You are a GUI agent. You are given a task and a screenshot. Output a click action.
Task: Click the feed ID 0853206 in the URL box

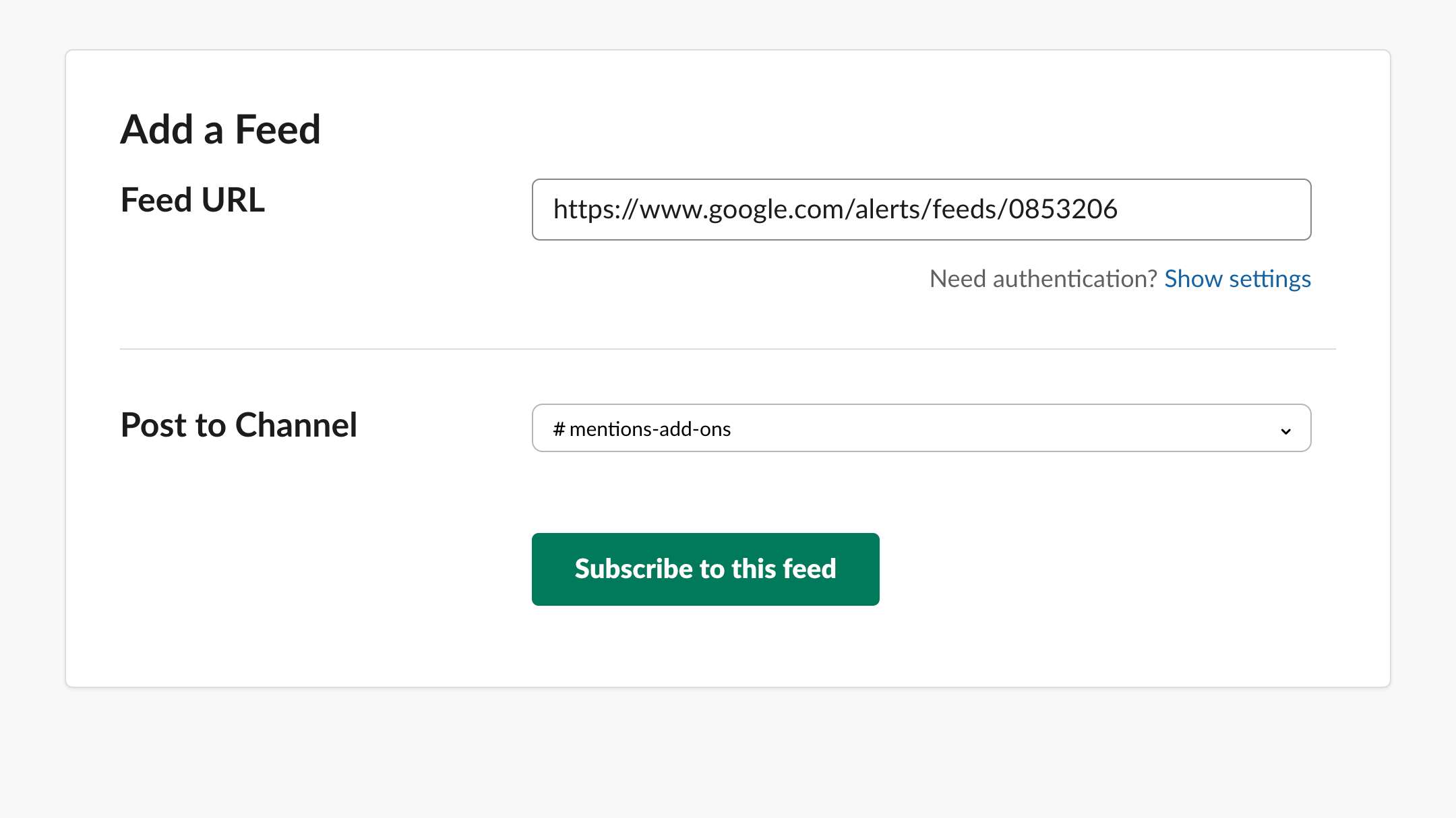click(1063, 210)
